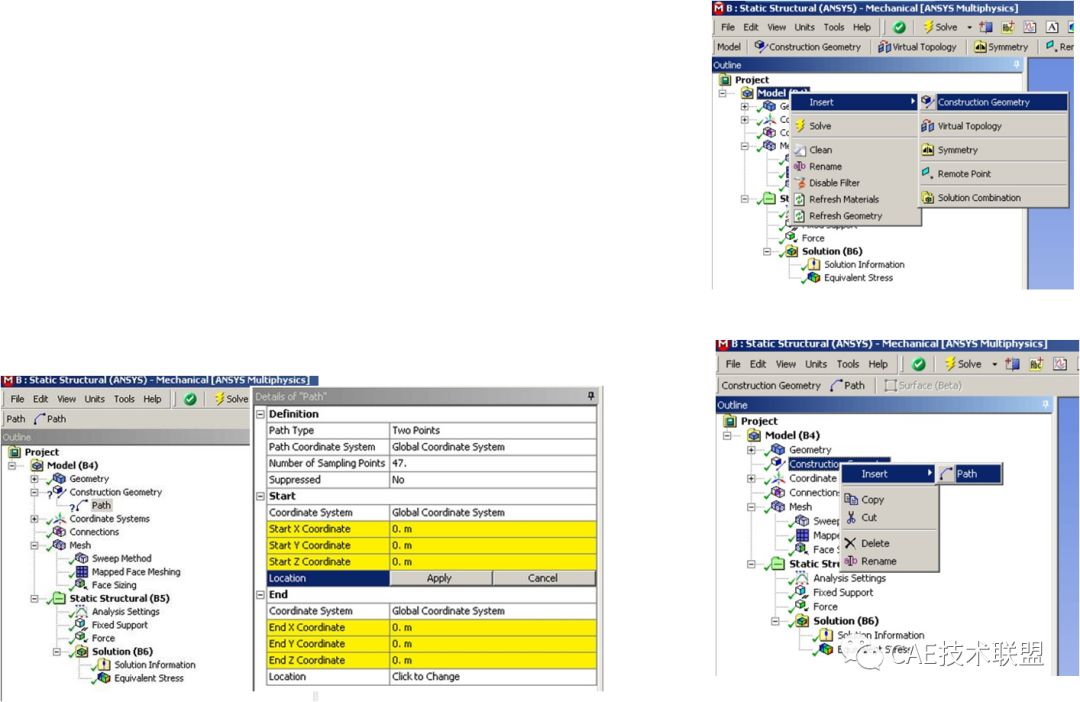Image resolution: width=1080 pixels, height=702 pixels.
Task: Click Cancel in the Location row
Action: point(543,578)
